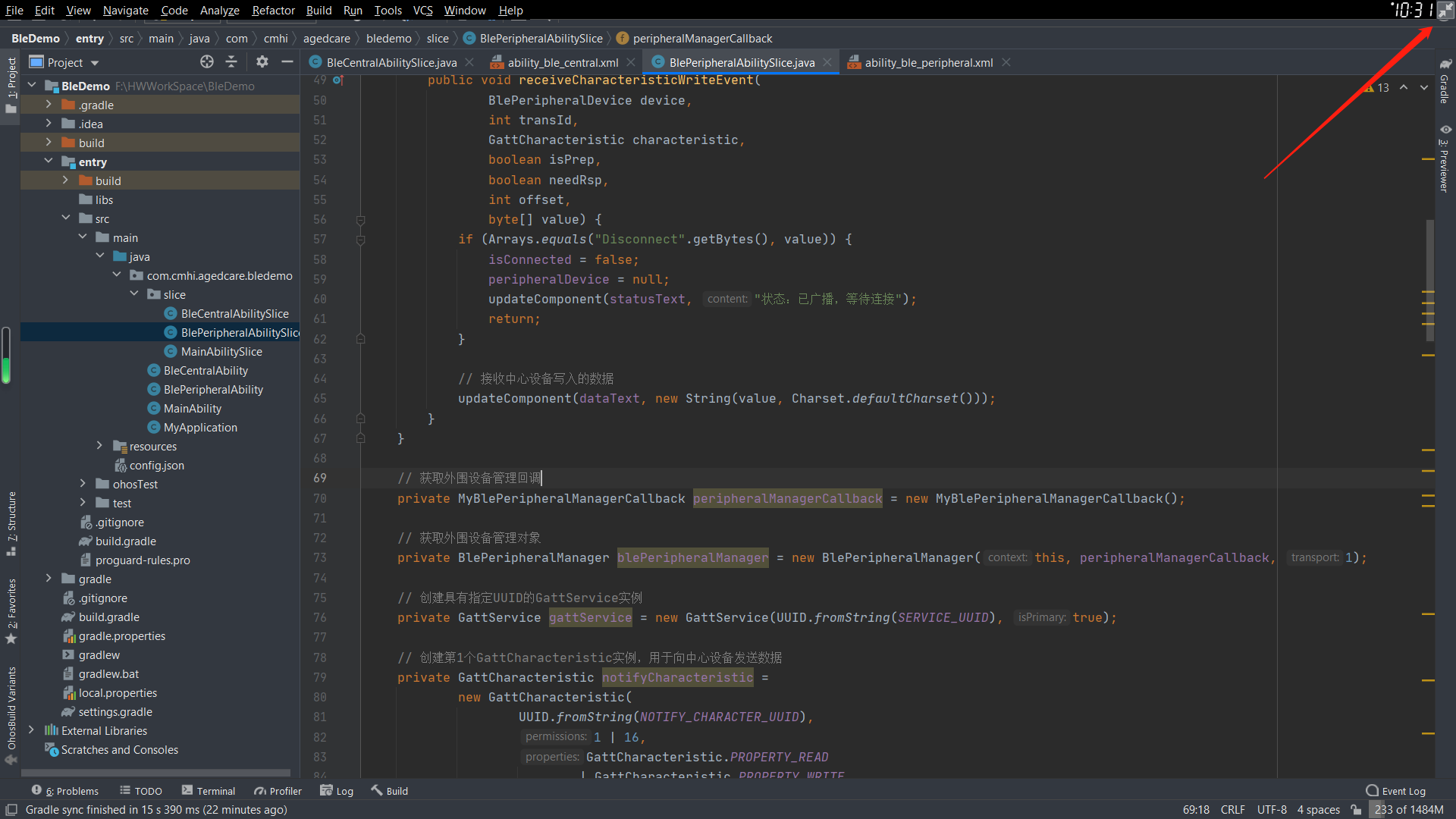Open the TODO tool window
This screenshot has height=819, width=1456.
pyautogui.click(x=141, y=791)
